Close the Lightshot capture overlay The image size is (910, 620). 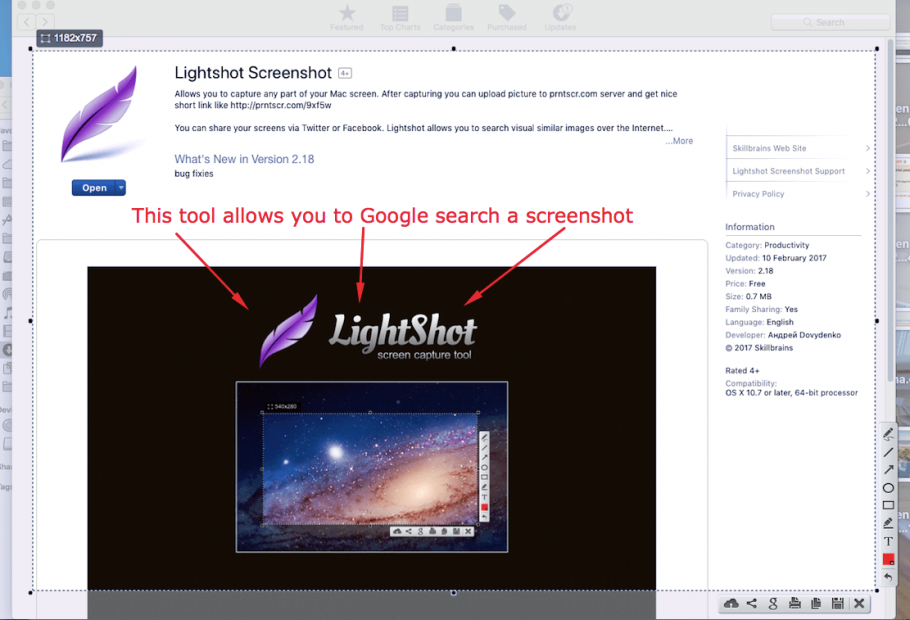860,604
